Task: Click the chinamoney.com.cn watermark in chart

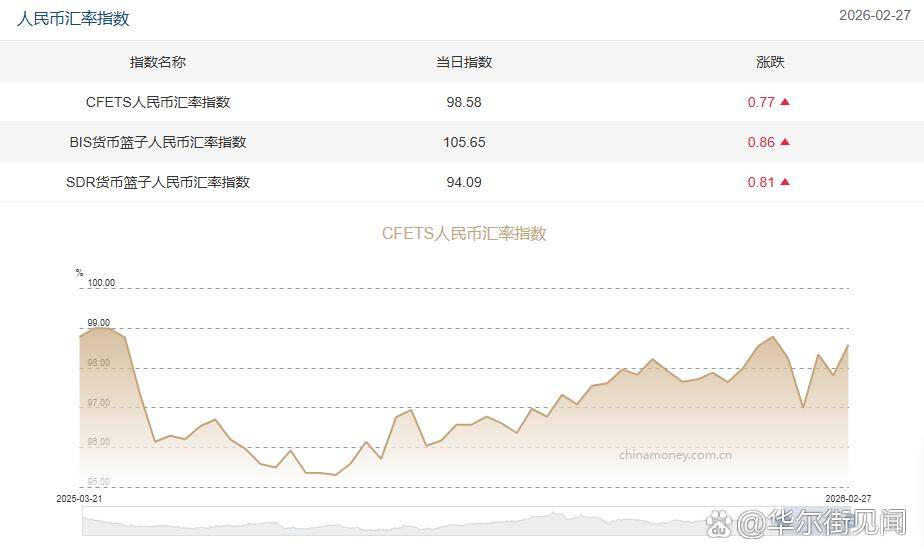Action: pos(675,455)
